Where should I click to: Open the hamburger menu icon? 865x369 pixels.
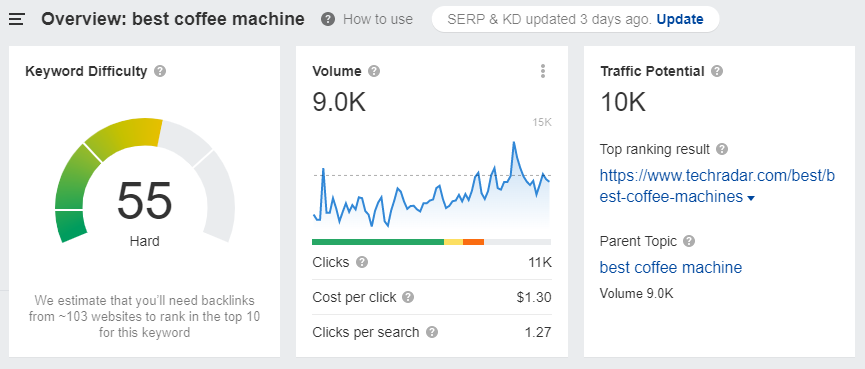tap(17, 19)
